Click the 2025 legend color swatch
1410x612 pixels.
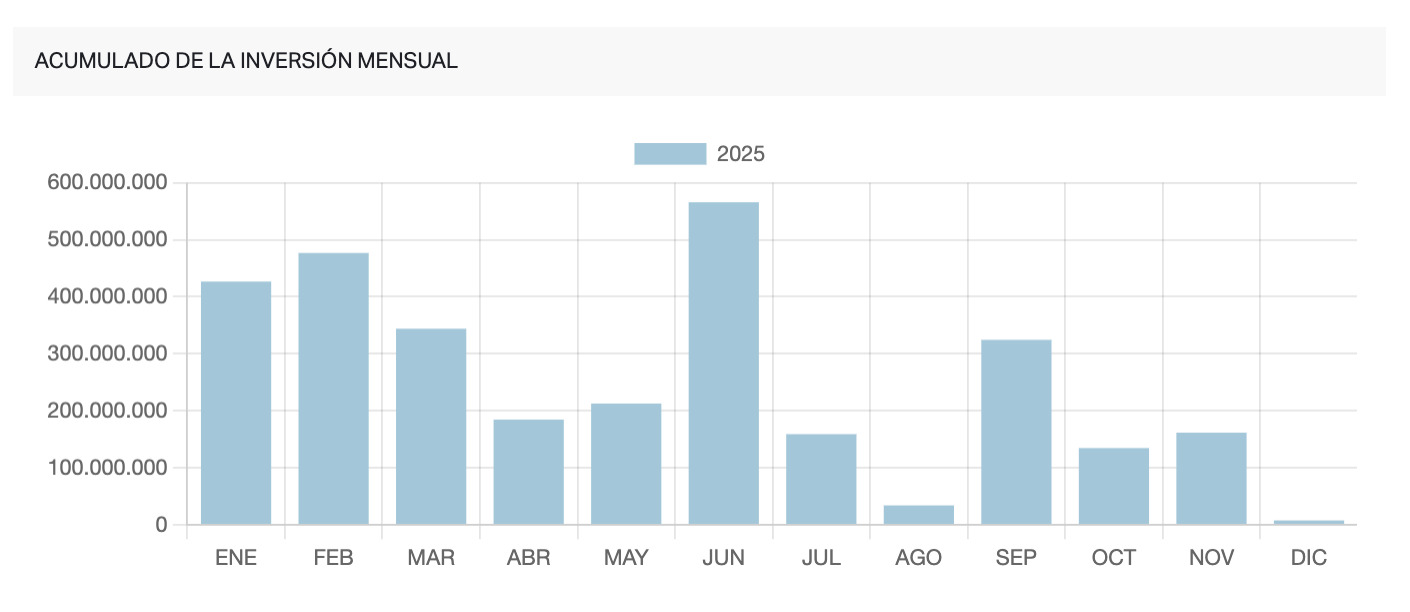pos(670,153)
